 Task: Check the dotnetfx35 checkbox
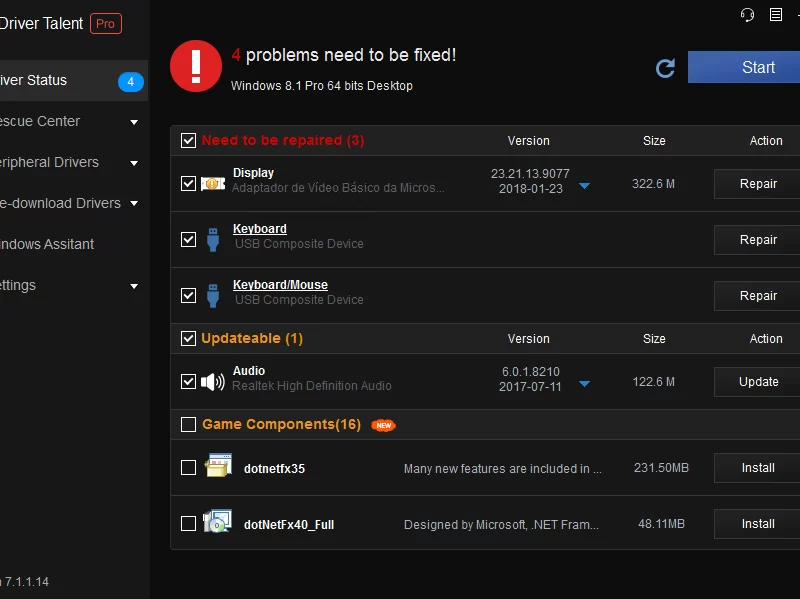coord(188,468)
